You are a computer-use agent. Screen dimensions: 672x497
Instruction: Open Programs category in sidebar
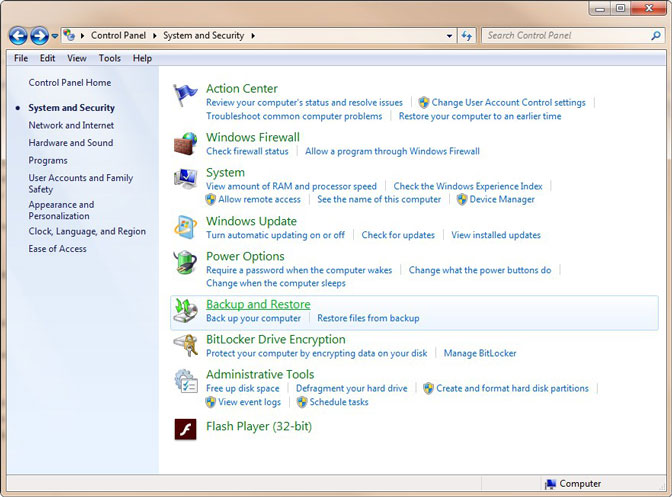(48, 160)
